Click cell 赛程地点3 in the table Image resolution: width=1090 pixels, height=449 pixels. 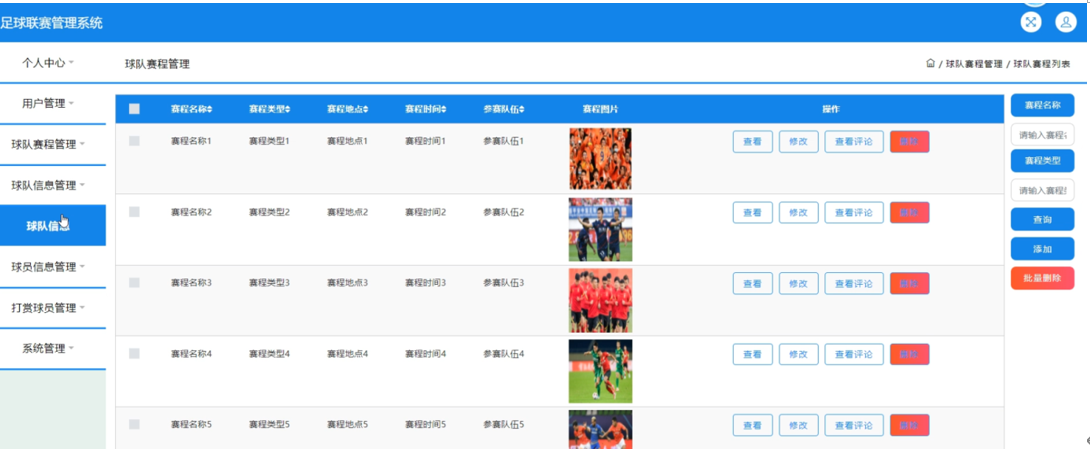point(347,283)
